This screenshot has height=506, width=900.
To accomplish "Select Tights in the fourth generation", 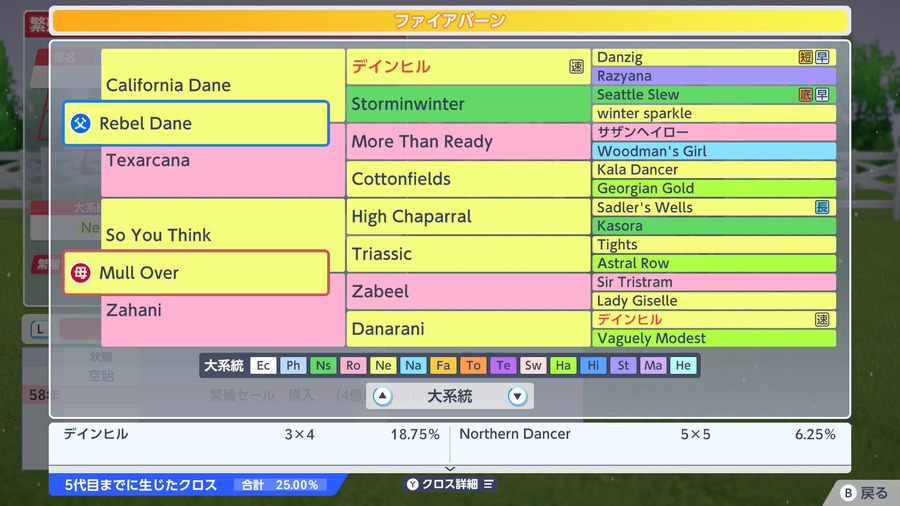I will (714, 244).
